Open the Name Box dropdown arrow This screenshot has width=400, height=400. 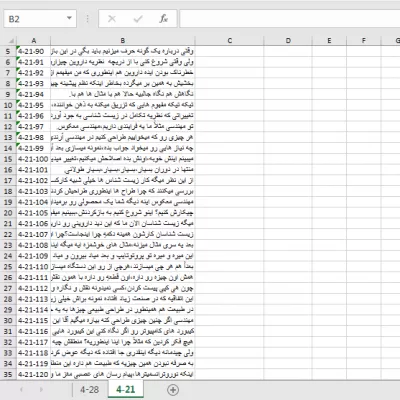pos(69,18)
